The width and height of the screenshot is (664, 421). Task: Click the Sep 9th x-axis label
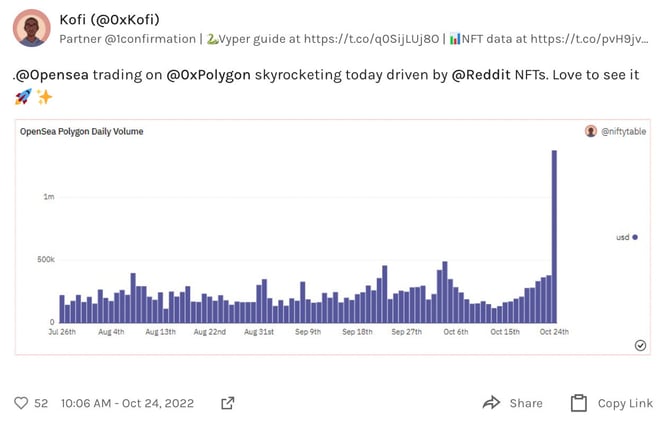click(x=308, y=332)
